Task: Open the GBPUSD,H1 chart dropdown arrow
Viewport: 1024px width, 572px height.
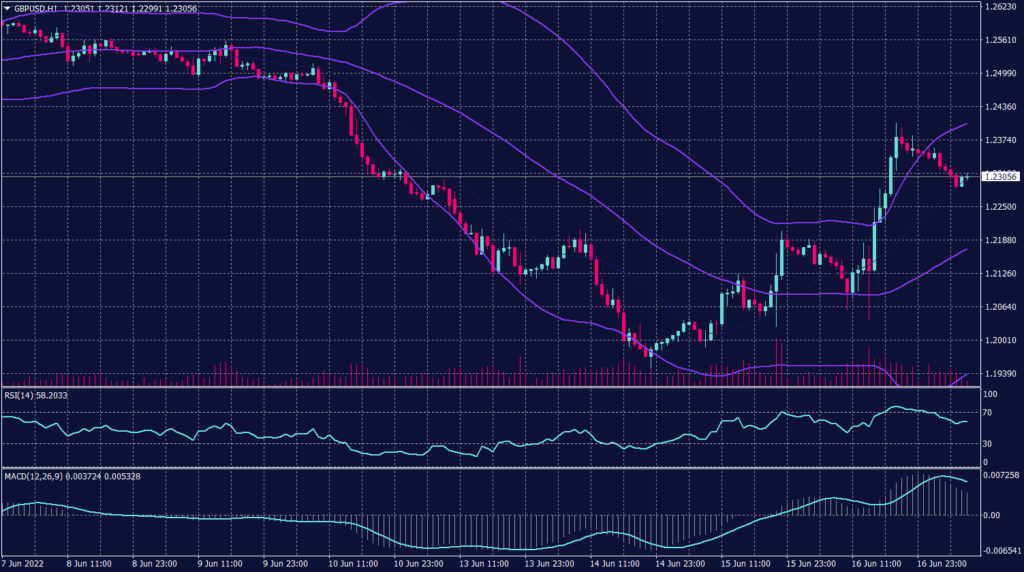Action: point(6,7)
